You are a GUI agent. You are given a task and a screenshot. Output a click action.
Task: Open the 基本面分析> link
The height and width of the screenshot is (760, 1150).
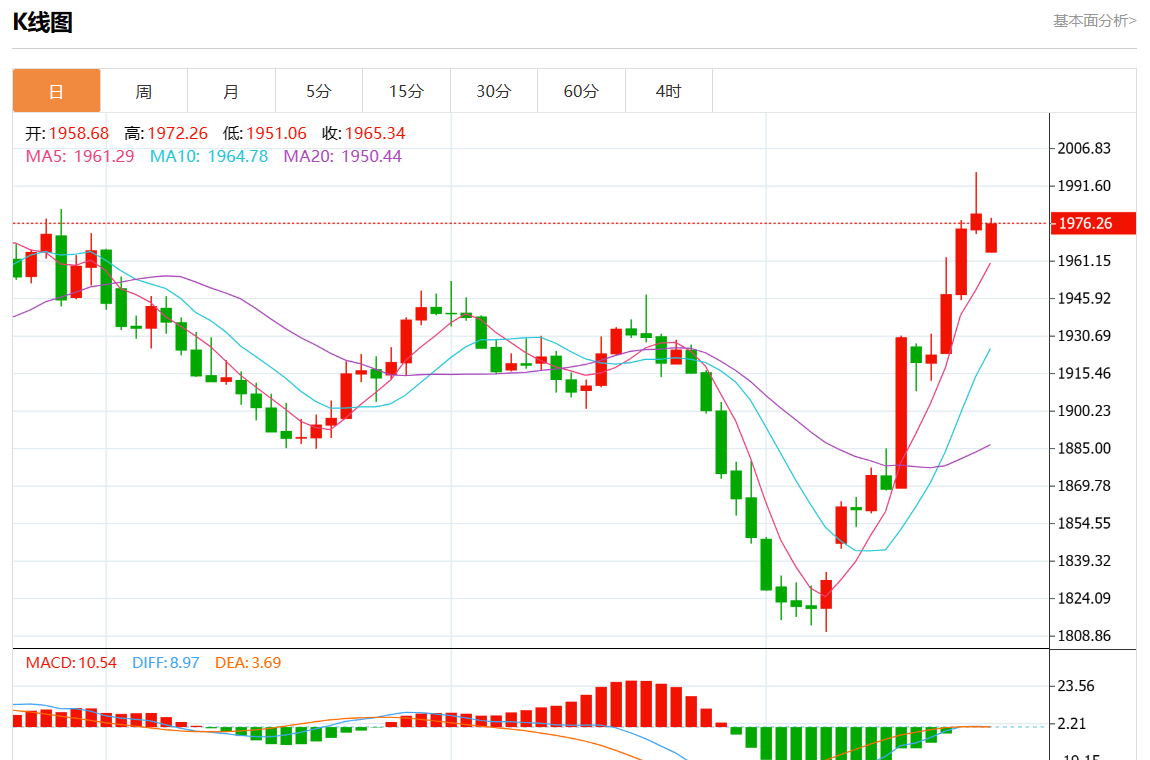coord(1094,21)
